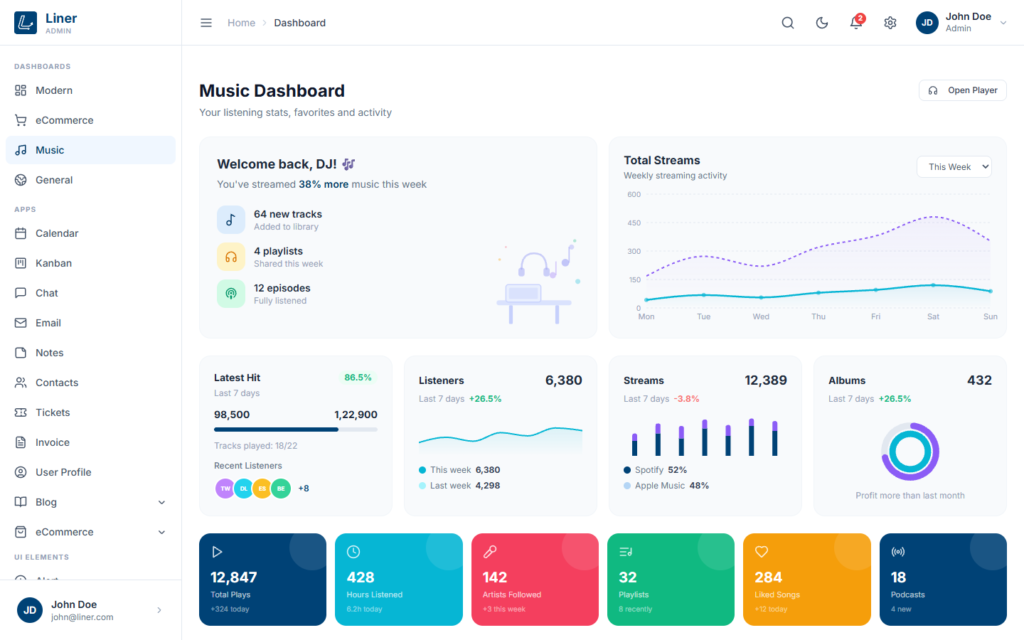Expand the Blog submenu chevron
The image size is (1024, 640).
click(161, 502)
